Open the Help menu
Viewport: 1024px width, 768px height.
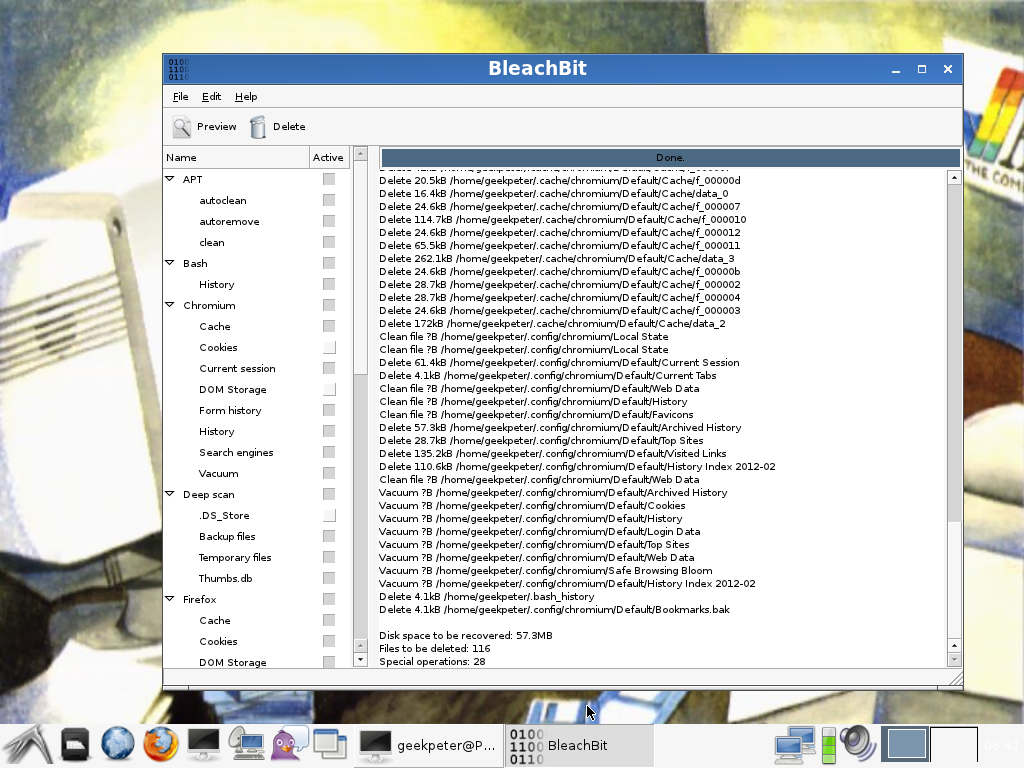pos(246,97)
